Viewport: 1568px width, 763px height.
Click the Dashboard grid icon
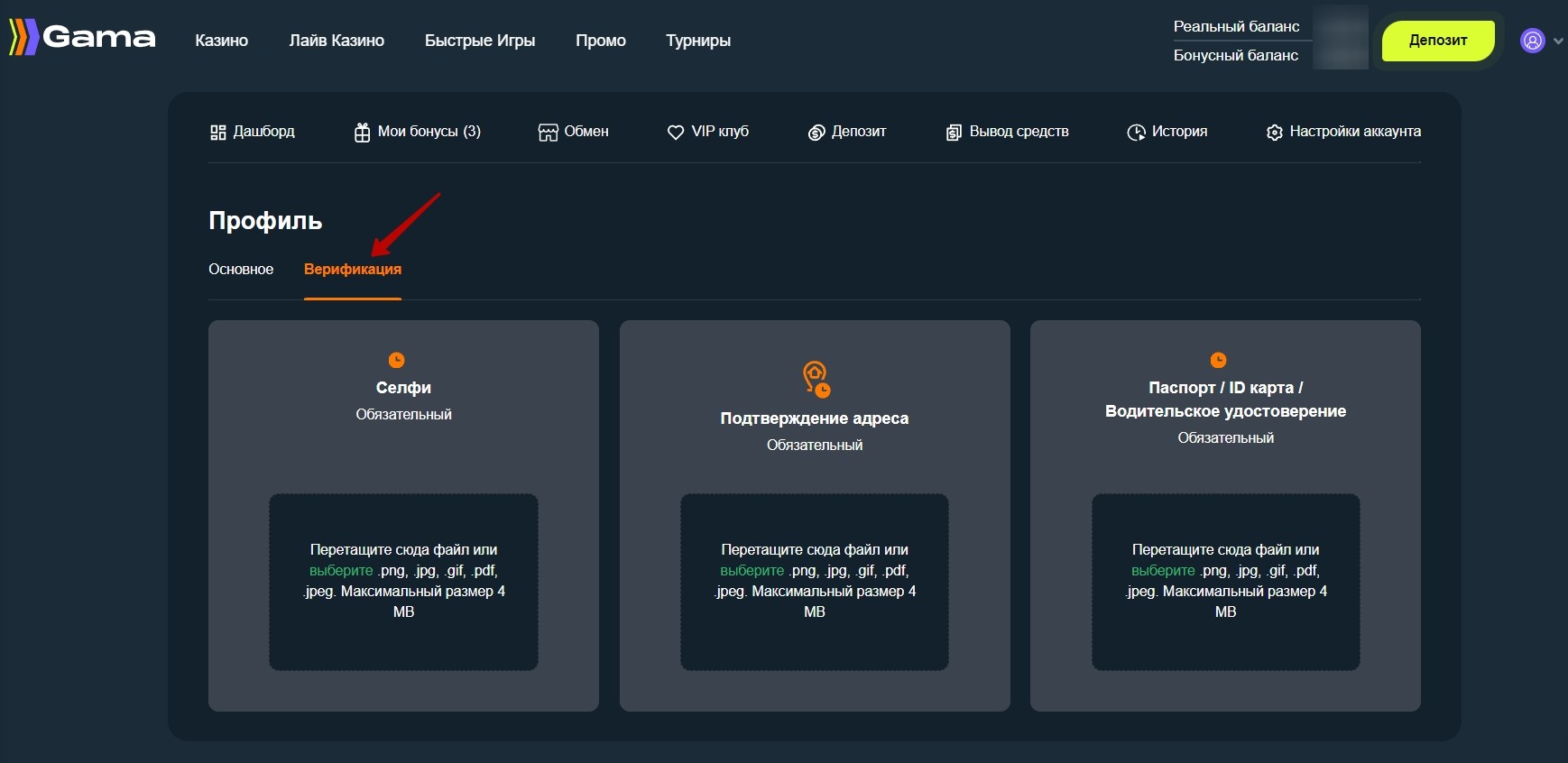(x=217, y=133)
